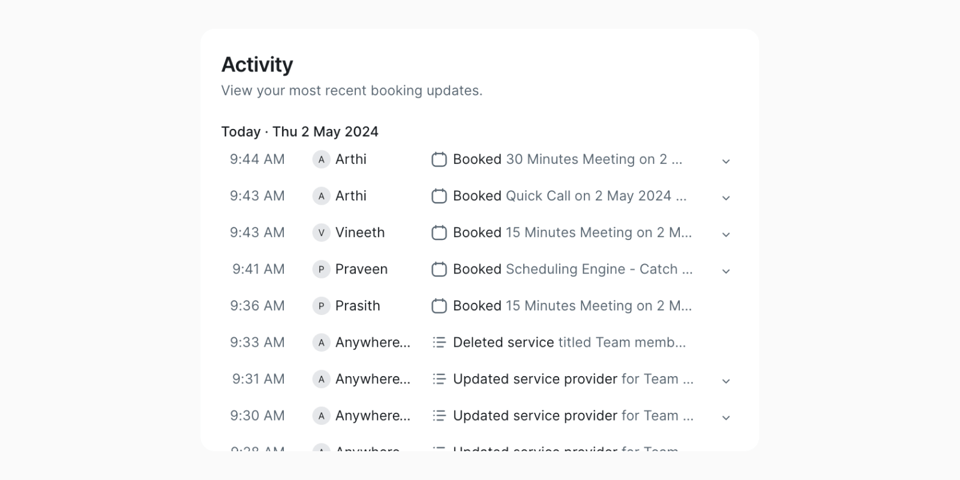Click the A avatar in the 9:31 AM row
The height and width of the screenshot is (480, 960).
321,379
